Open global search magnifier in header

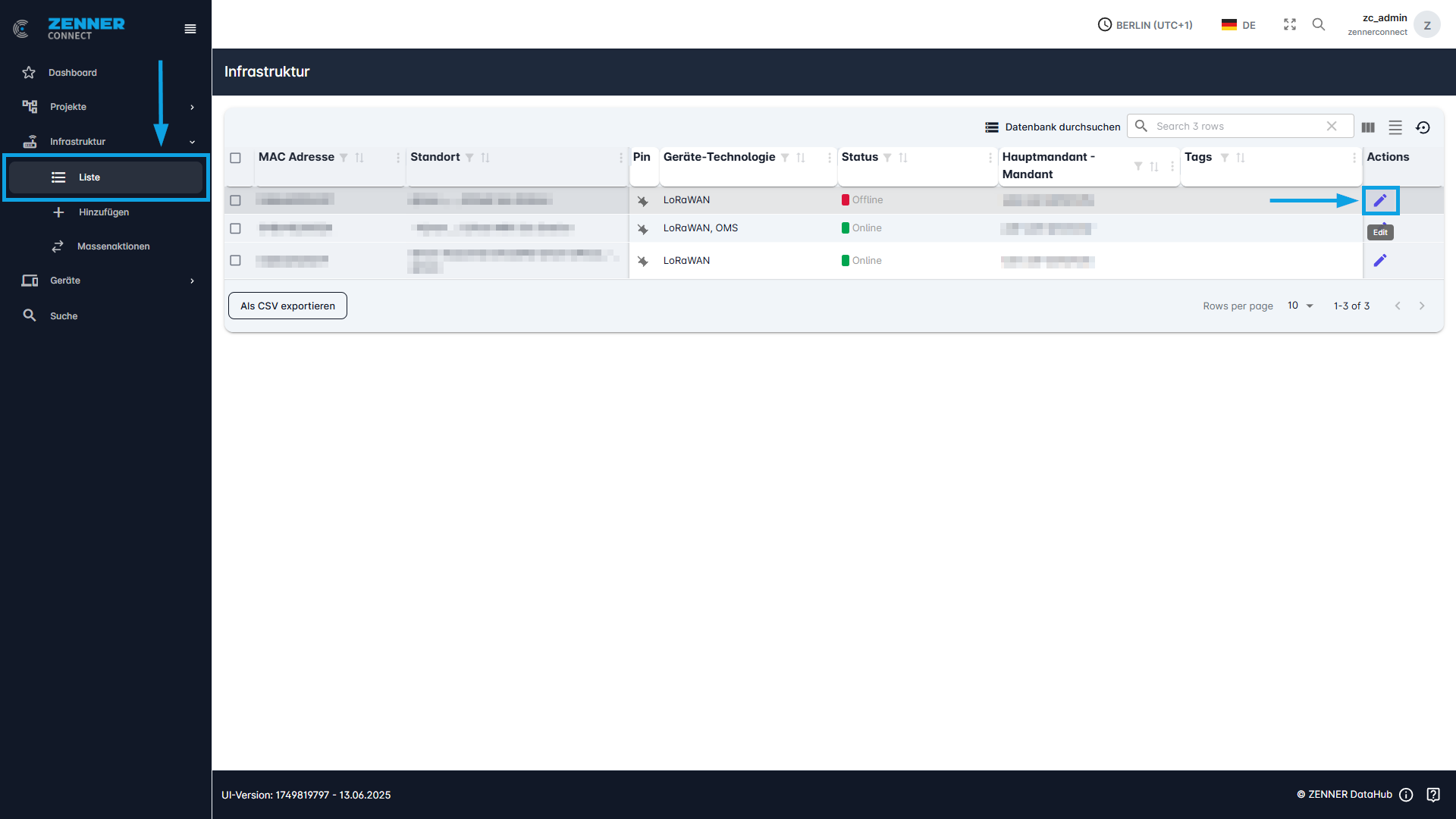point(1319,24)
